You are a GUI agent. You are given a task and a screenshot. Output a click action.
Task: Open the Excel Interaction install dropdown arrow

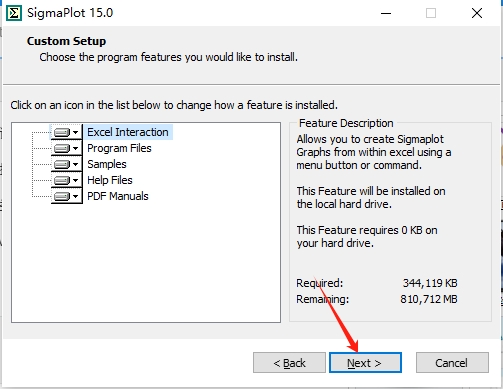(x=76, y=132)
